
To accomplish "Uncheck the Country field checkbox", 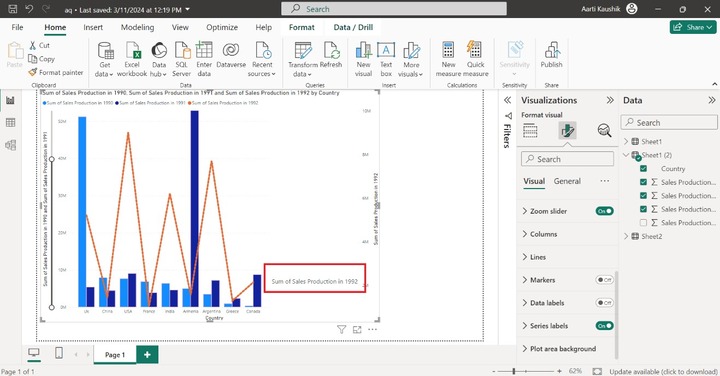I will pyautogui.click(x=643, y=168).
